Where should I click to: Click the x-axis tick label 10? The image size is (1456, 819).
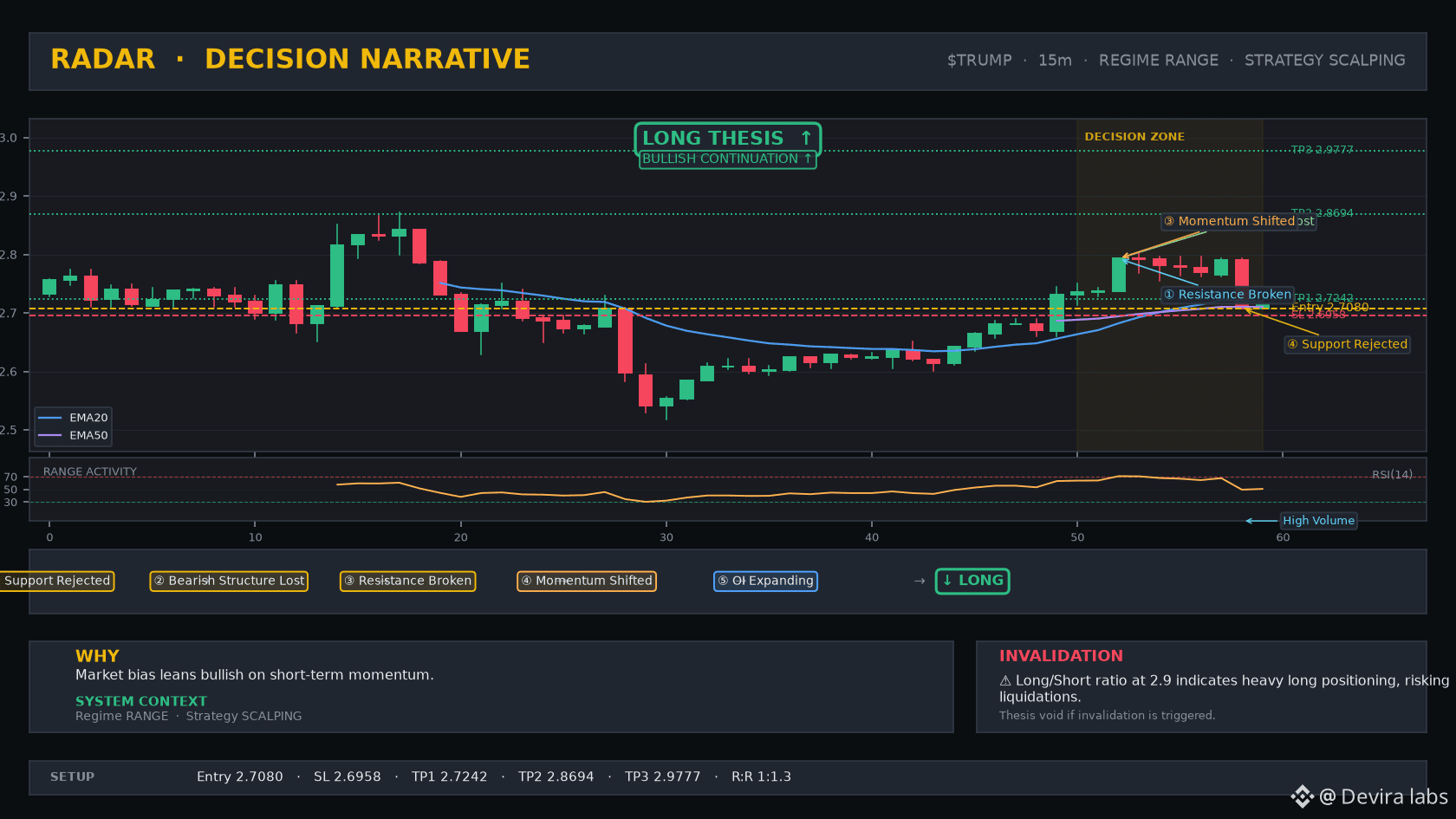(255, 537)
